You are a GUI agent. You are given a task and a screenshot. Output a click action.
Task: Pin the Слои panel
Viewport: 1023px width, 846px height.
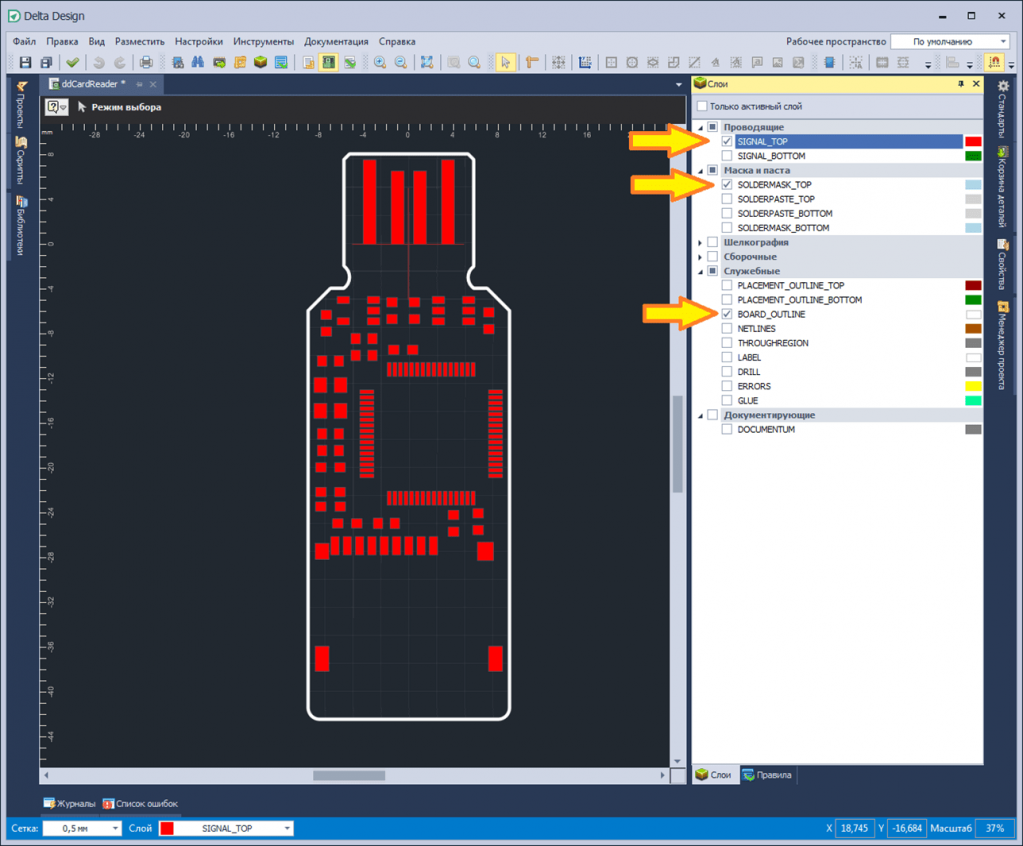point(960,84)
